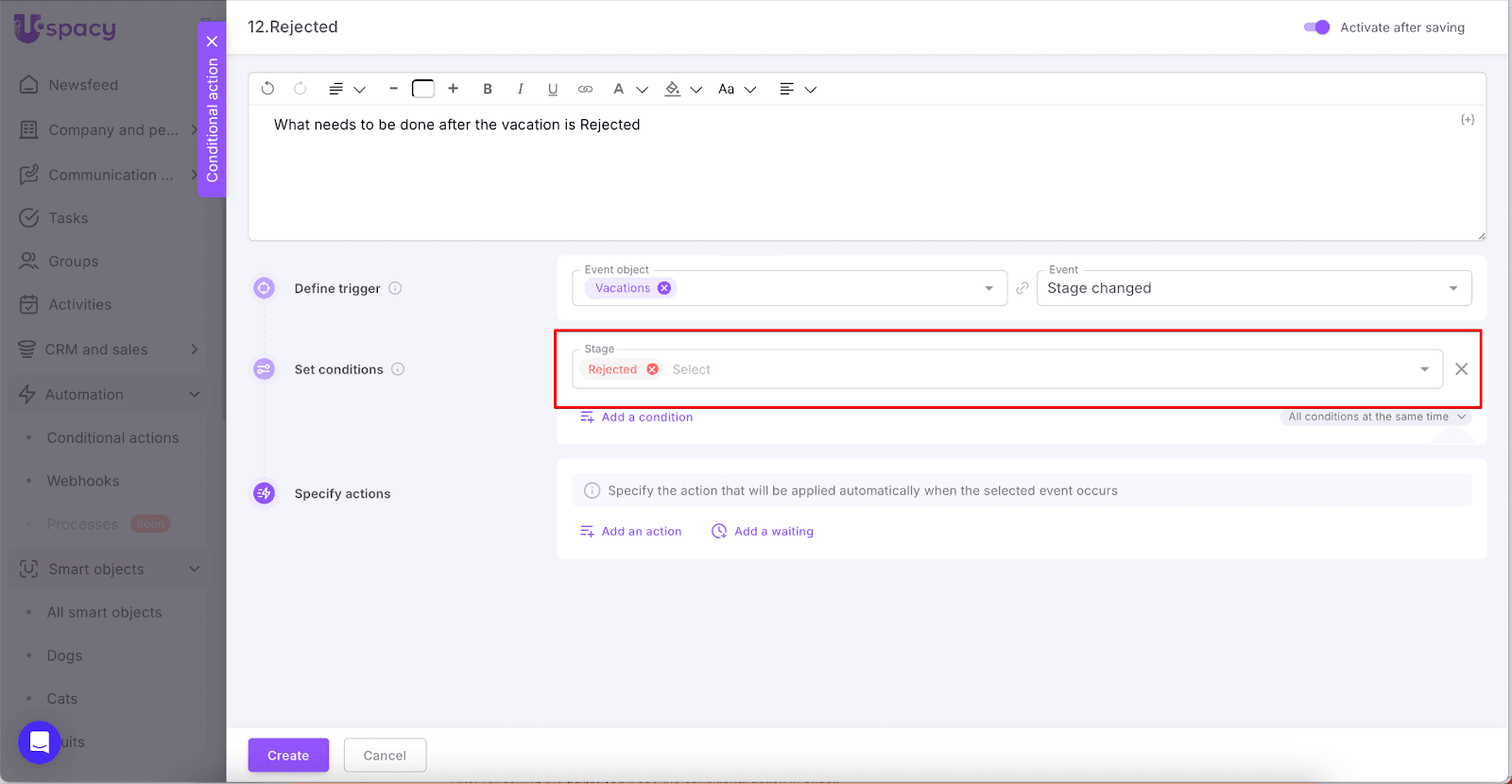Open the chat support bubble
Image resolution: width=1512 pixels, height=784 pixels.
40,742
